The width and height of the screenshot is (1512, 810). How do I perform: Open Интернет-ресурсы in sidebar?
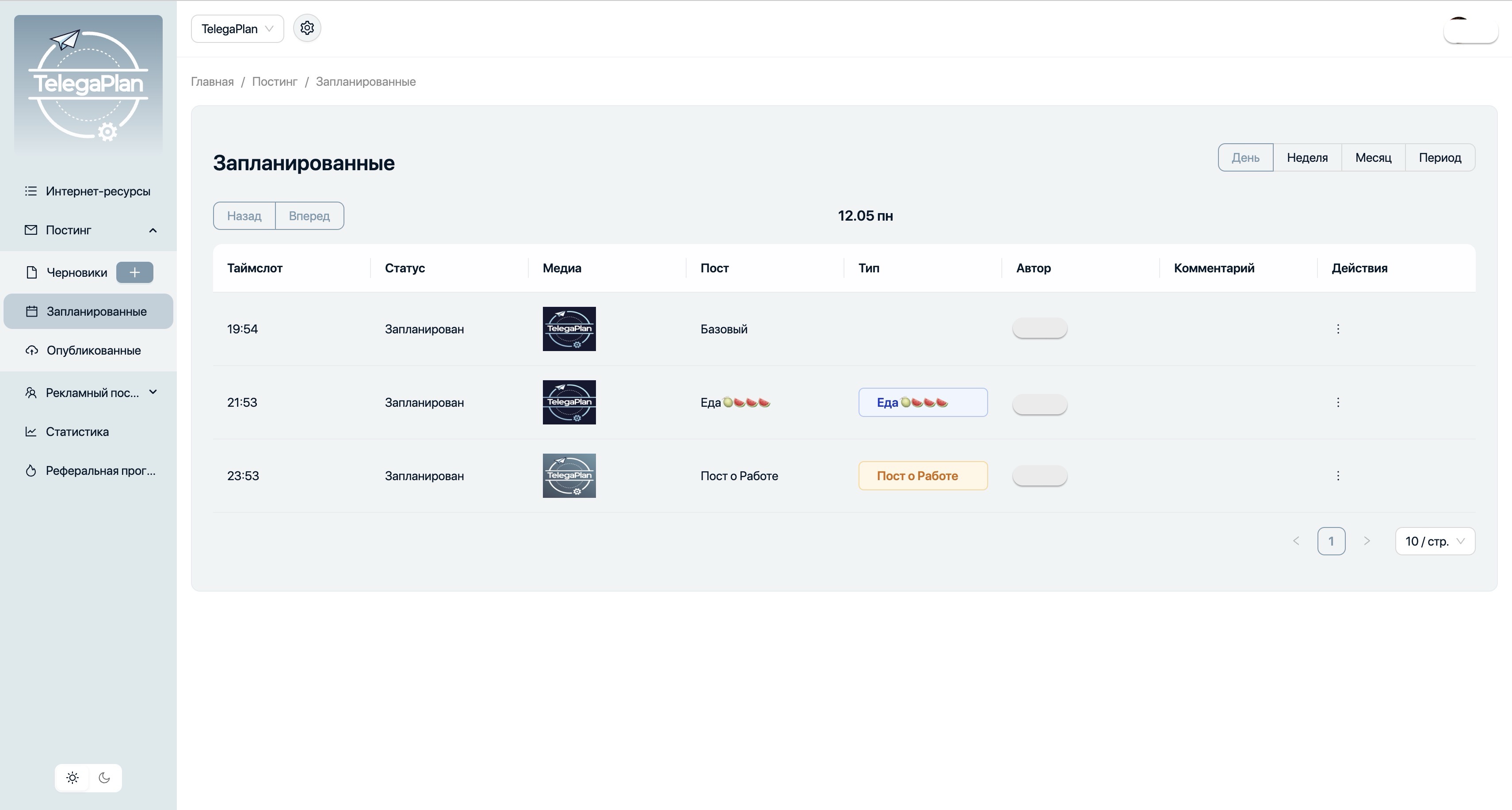(x=88, y=191)
